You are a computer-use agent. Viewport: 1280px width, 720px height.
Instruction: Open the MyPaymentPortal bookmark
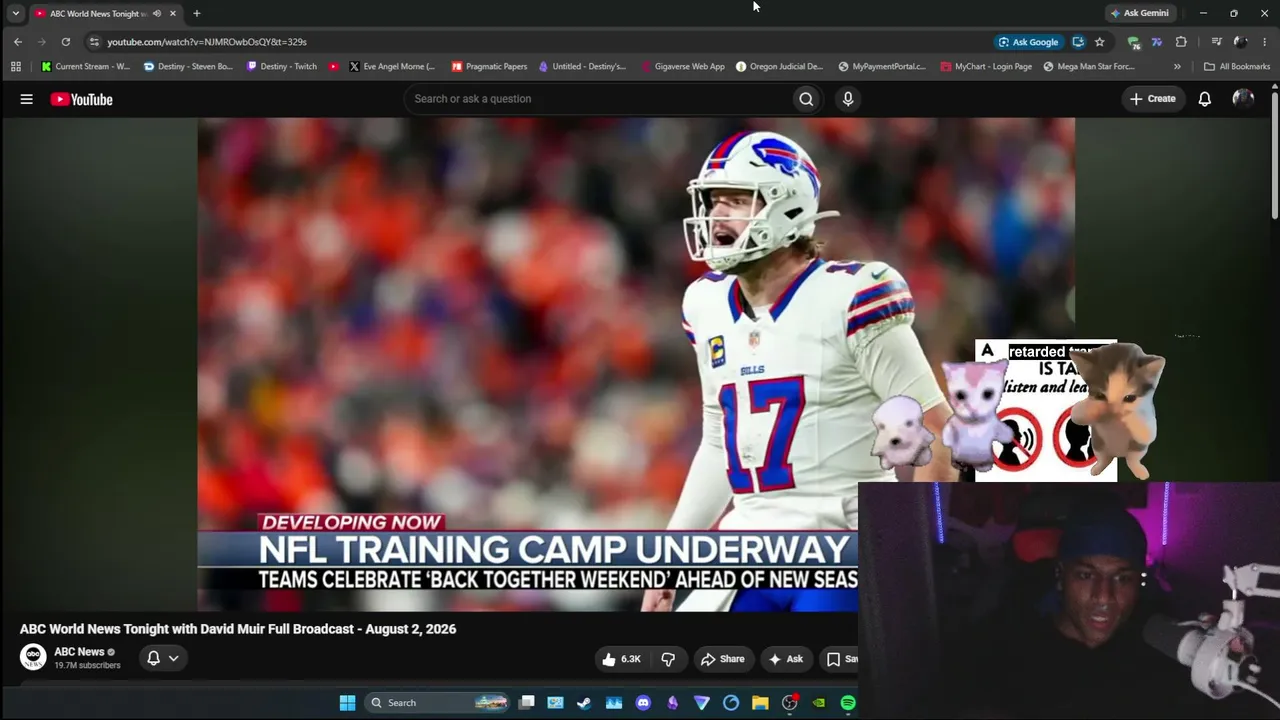click(882, 67)
